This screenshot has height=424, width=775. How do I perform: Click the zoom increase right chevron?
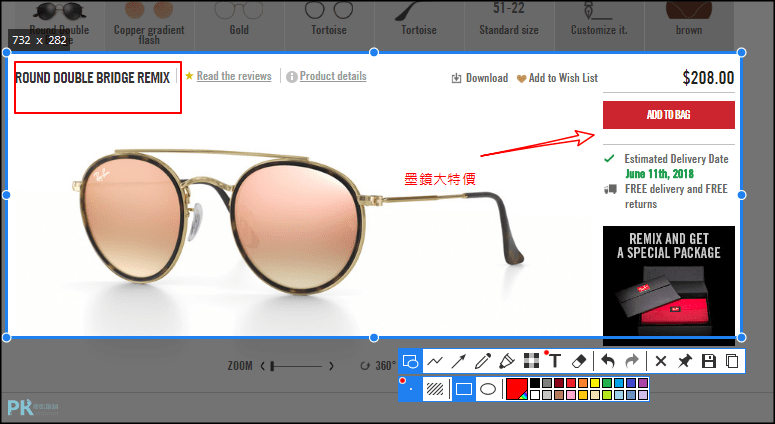coord(331,366)
